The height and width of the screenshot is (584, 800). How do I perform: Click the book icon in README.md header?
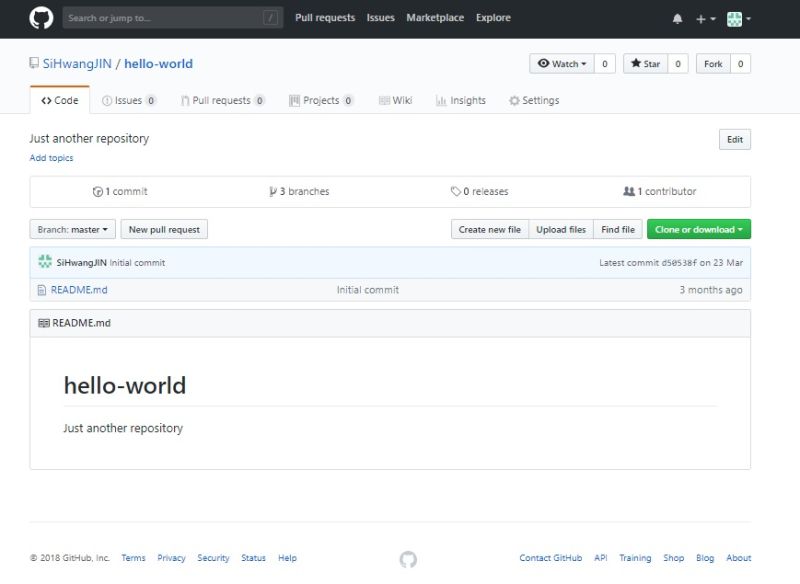(44, 323)
